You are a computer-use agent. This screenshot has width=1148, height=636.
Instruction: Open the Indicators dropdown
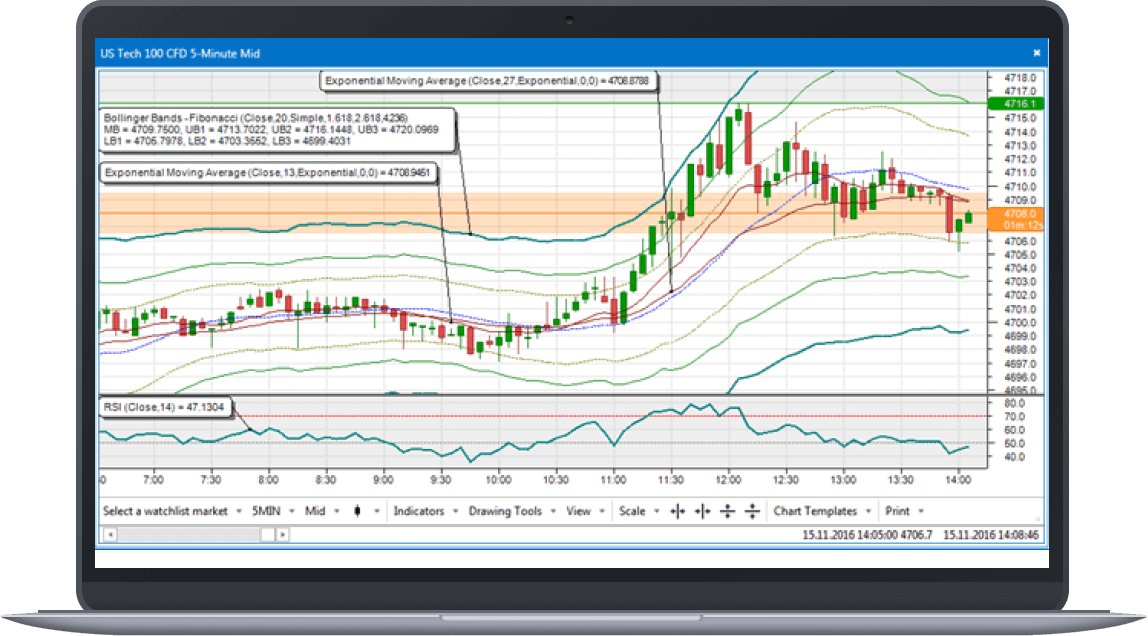[420, 511]
